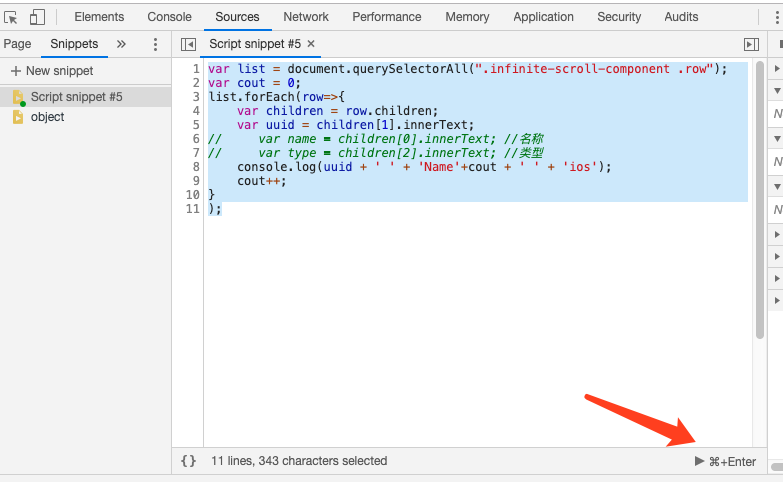Image resolution: width=783 pixels, height=482 pixels.
Task: Open the Audits tab
Action: tap(681, 17)
